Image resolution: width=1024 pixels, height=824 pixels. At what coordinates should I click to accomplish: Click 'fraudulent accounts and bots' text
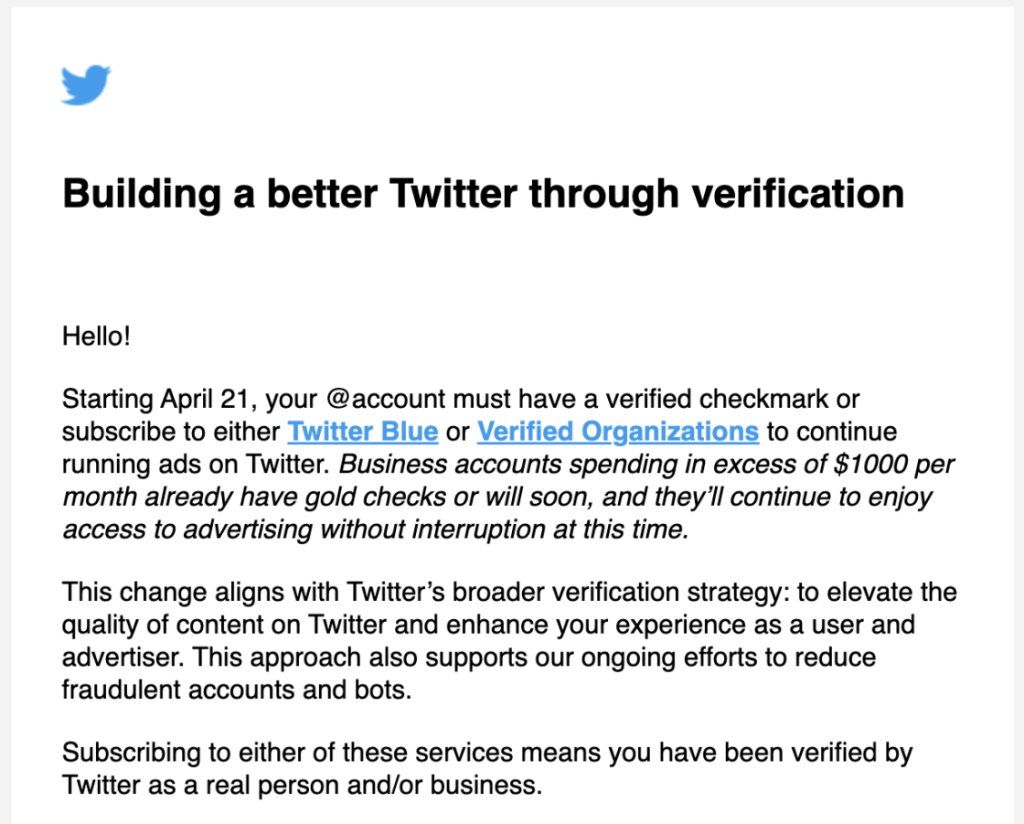(x=236, y=690)
